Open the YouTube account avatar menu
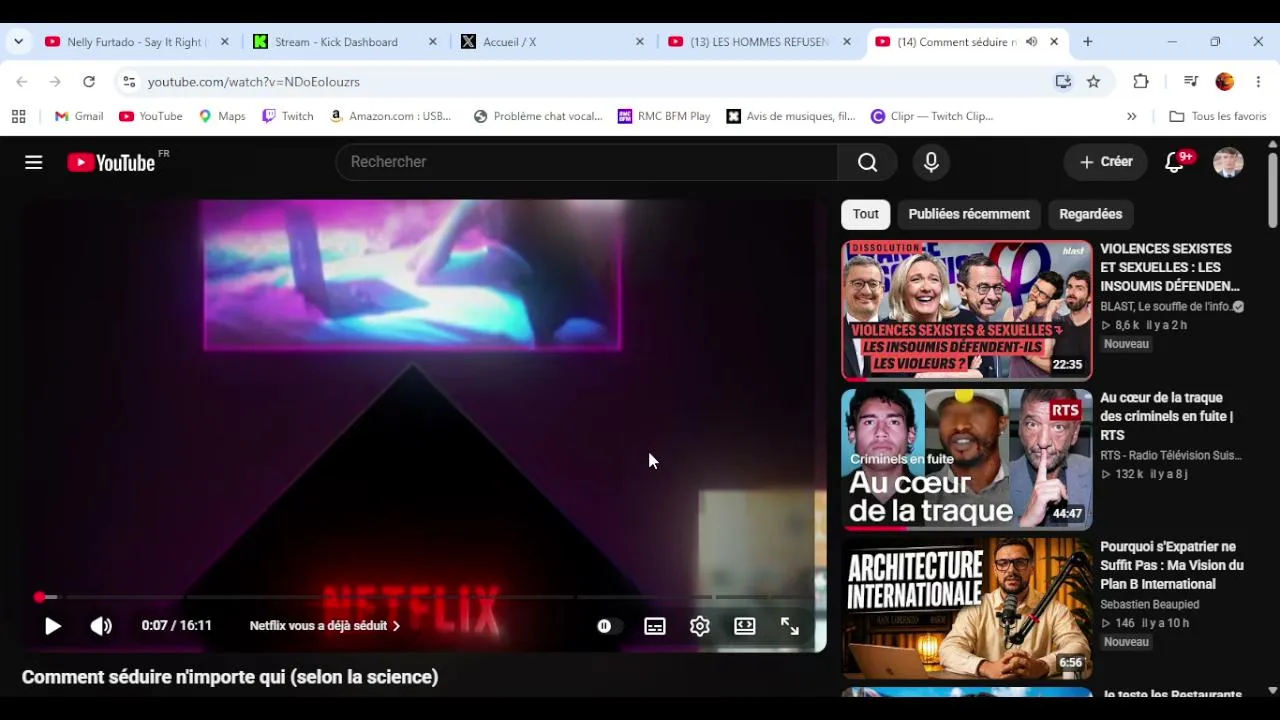This screenshot has height=720, width=1280. point(1228,162)
